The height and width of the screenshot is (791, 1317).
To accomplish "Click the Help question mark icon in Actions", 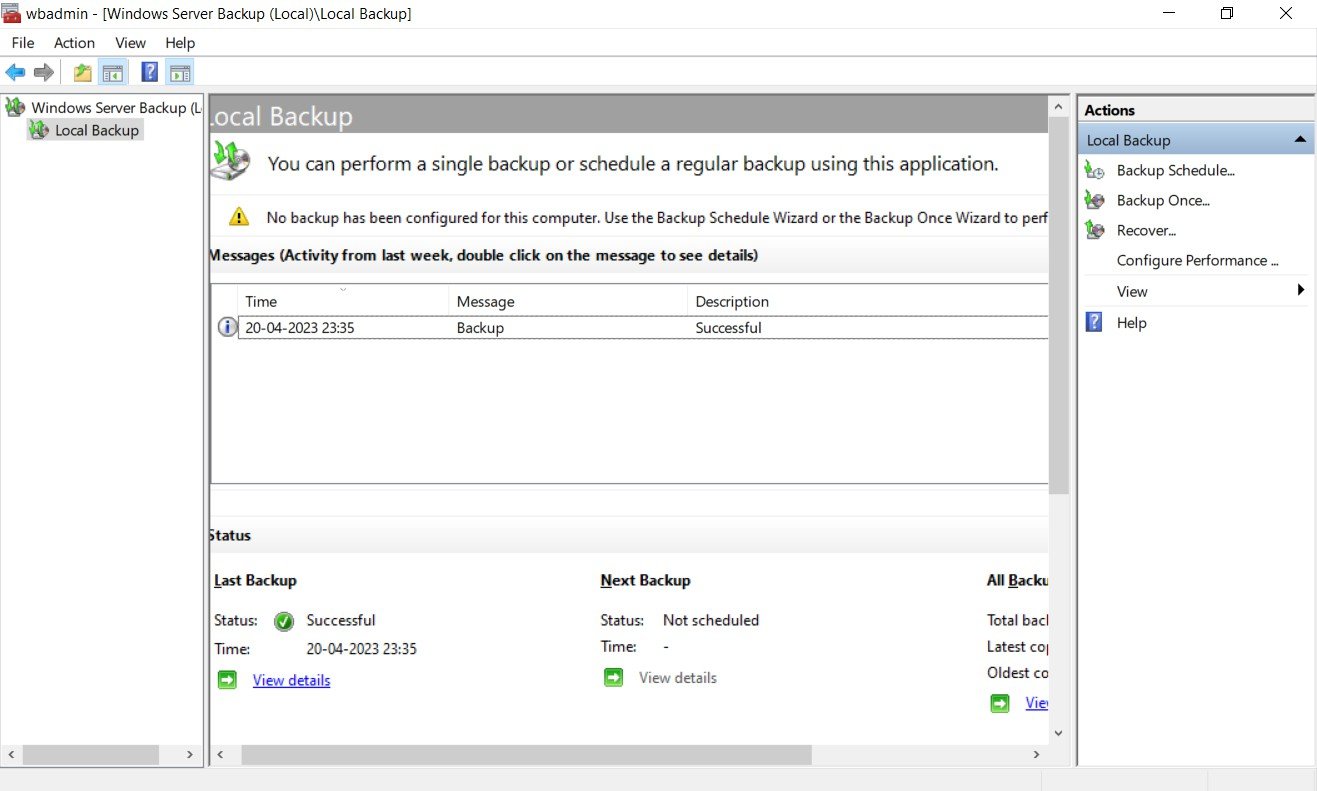I will [x=1094, y=322].
